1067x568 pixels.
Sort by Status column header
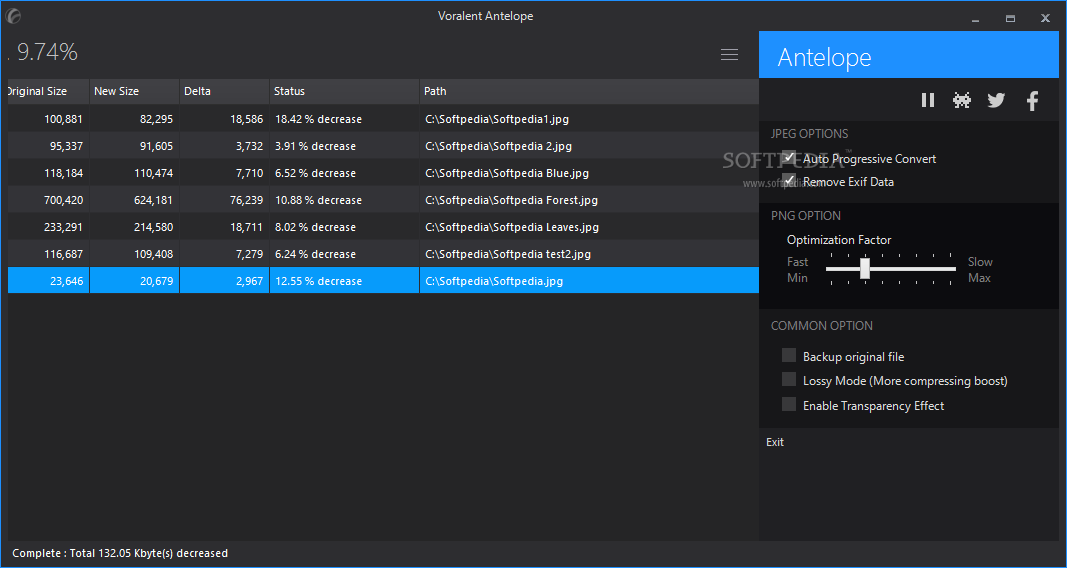tap(344, 91)
